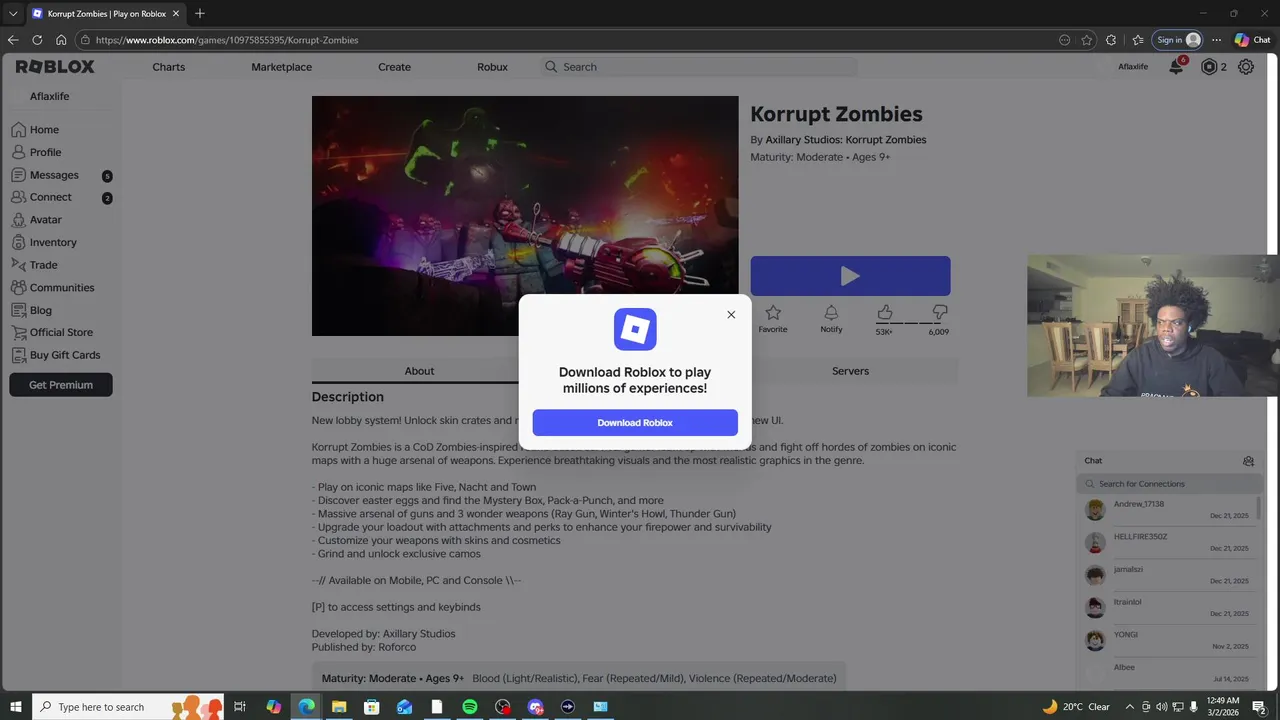This screenshot has width=1280, height=720.
Task: Add this page to favorites star
Action: point(1087,40)
